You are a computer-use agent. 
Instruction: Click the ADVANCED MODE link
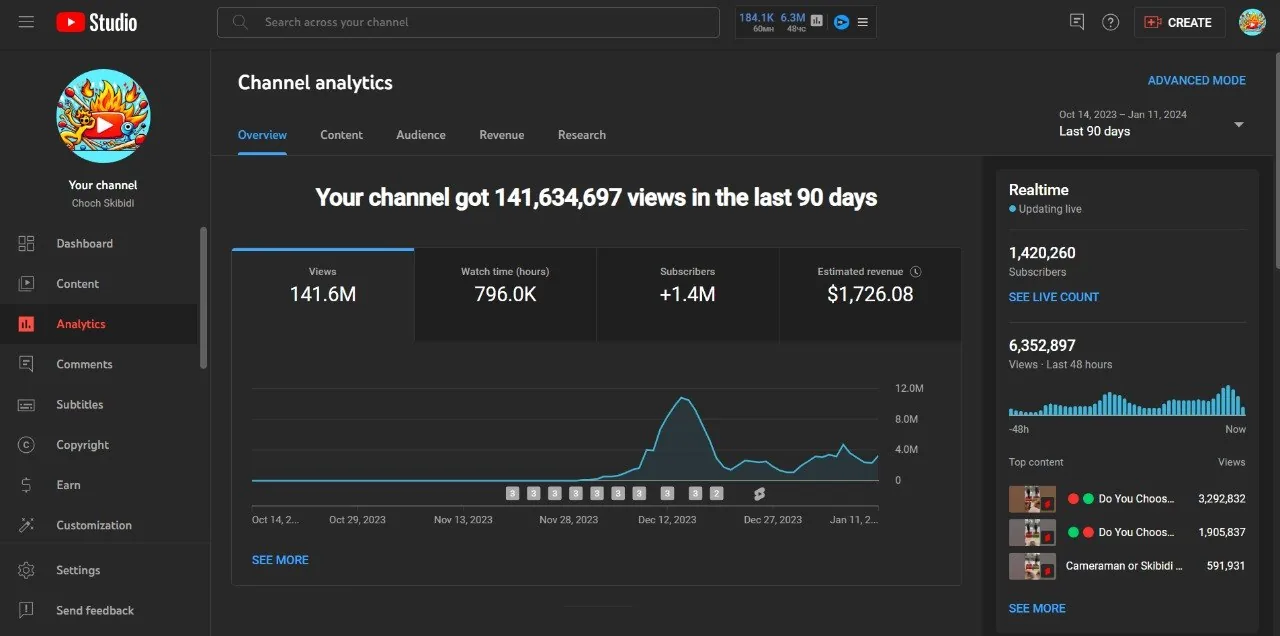(x=1196, y=80)
